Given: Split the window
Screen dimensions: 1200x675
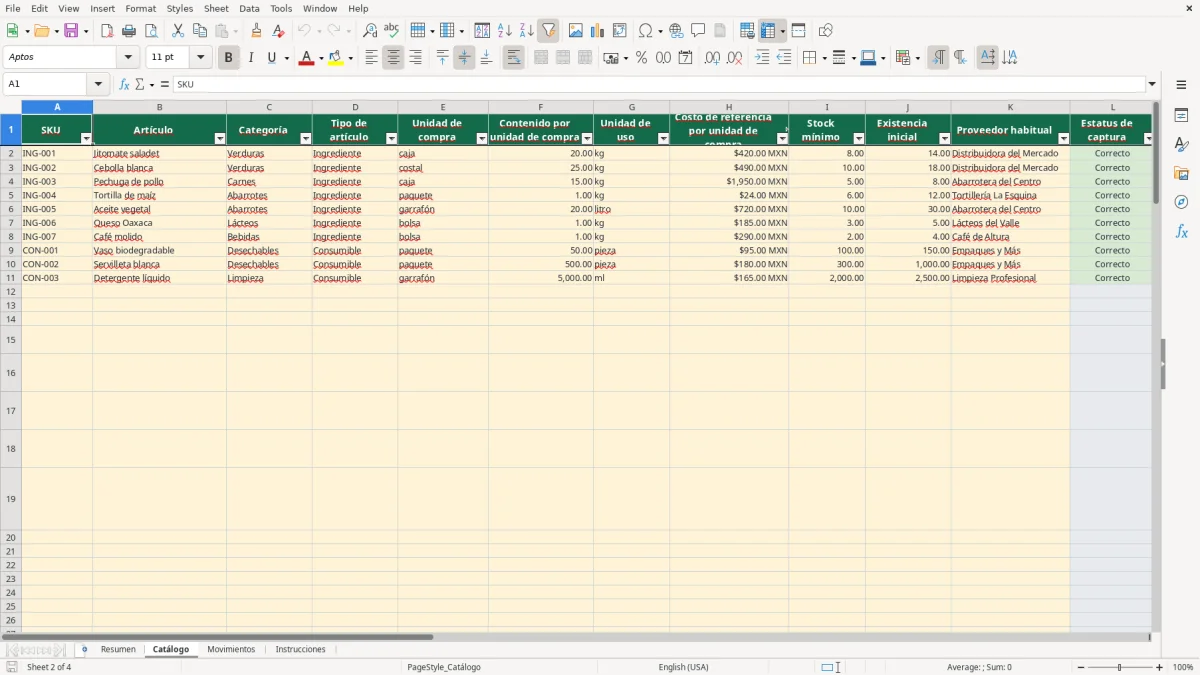Looking at the screenshot, I should pyautogui.click(x=798, y=31).
